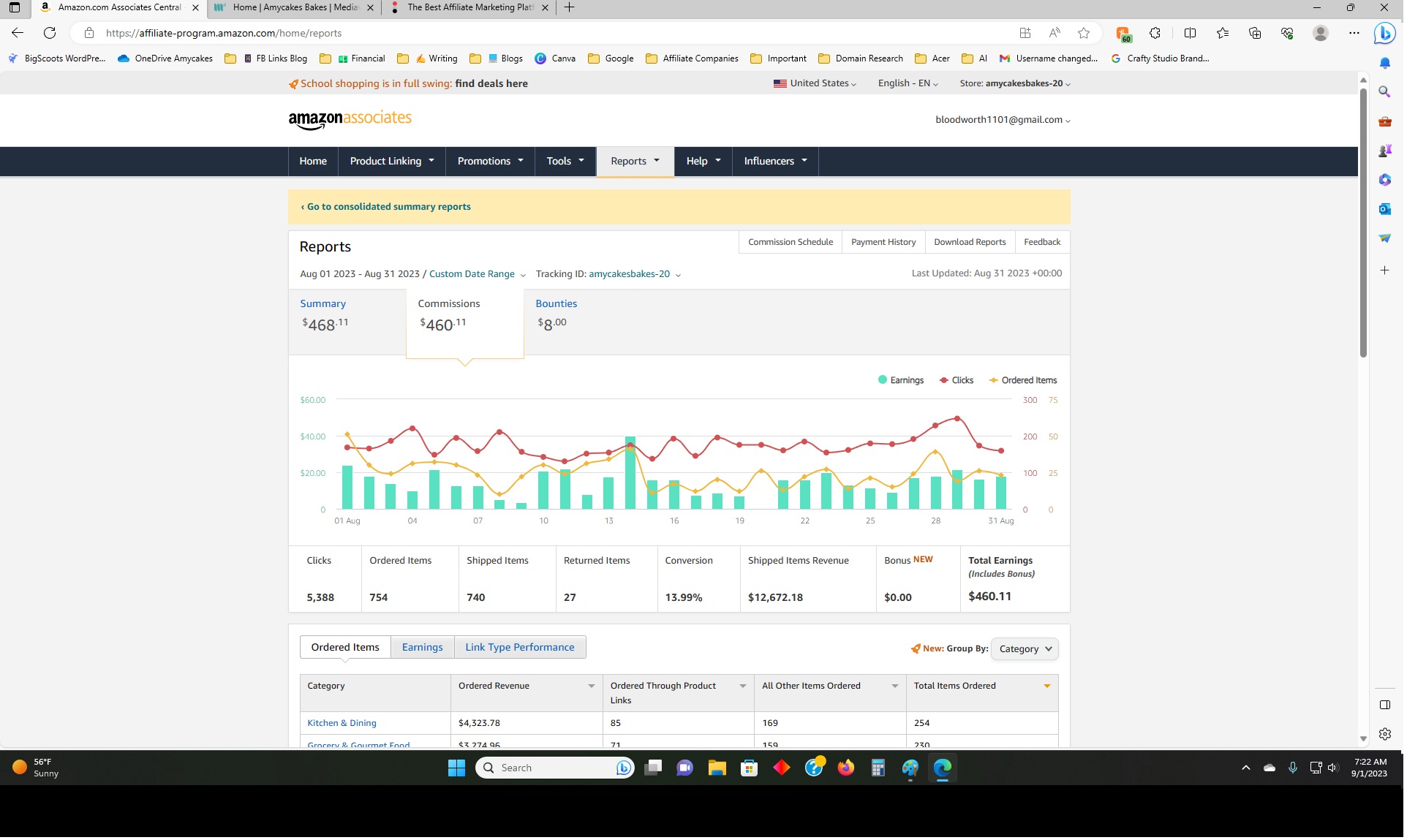Click the browser address bar URL

[224, 33]
